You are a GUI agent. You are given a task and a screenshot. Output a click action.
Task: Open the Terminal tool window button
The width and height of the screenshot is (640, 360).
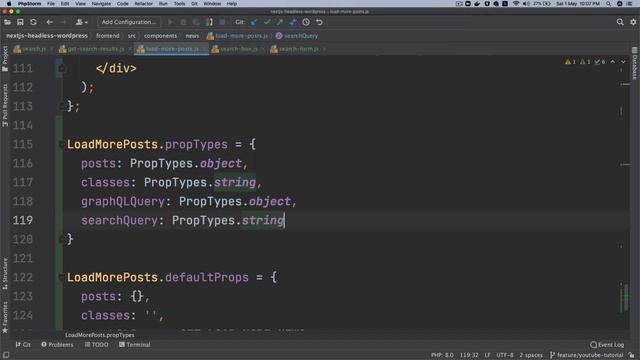[135, 345]
